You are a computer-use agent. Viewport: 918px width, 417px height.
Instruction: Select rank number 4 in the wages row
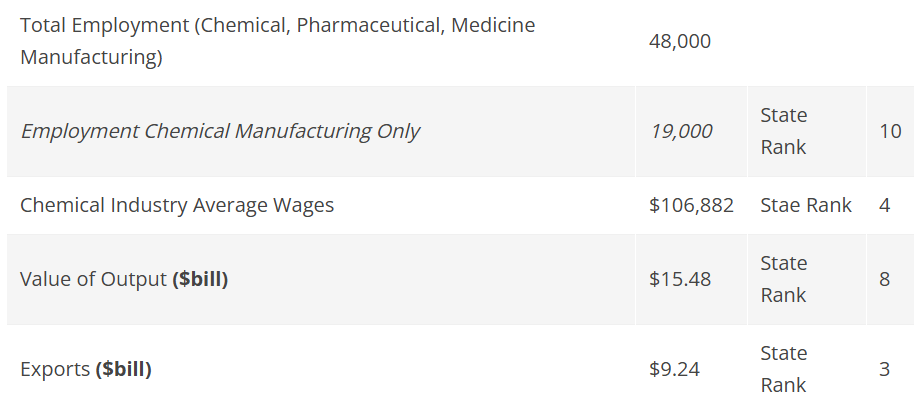[x=884, y=205]
